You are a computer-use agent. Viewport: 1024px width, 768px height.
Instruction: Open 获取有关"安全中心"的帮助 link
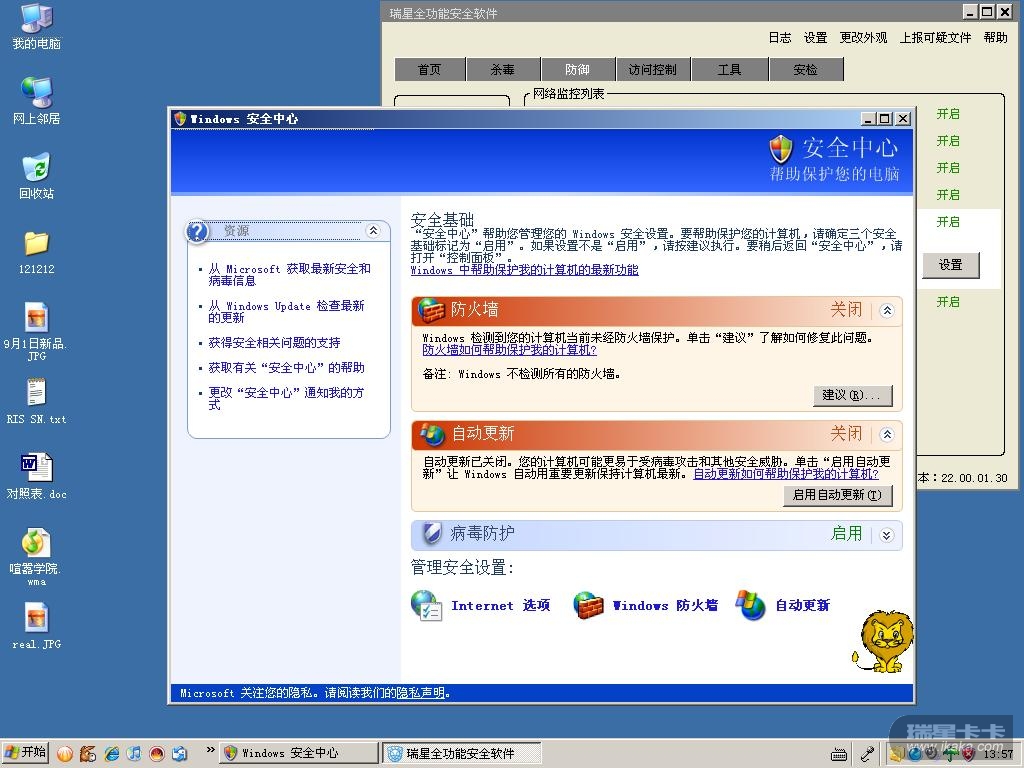286,368
